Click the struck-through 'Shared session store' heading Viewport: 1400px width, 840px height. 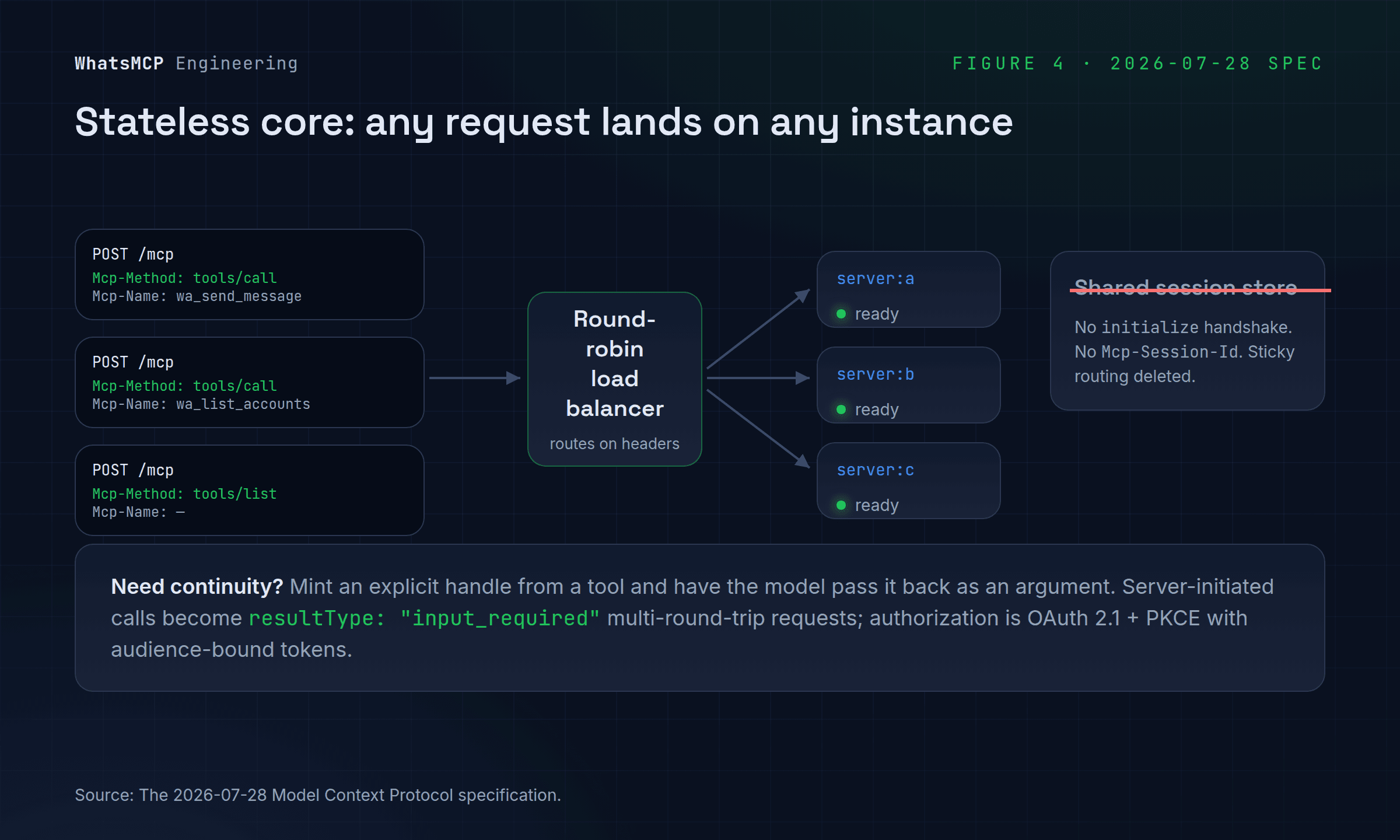[1186, 288]
